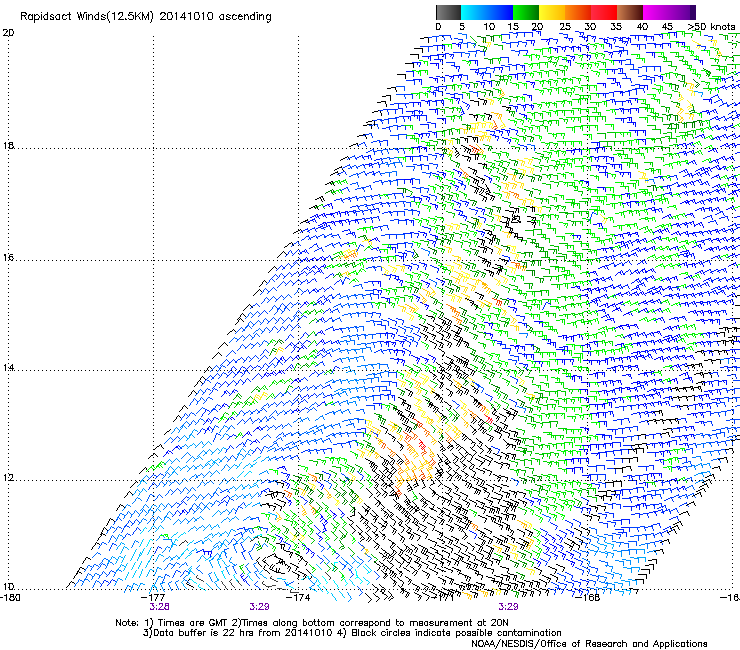Click the latitude label '14' on the axis
This screenshot has height=650, width=740.
pos(8,367)
